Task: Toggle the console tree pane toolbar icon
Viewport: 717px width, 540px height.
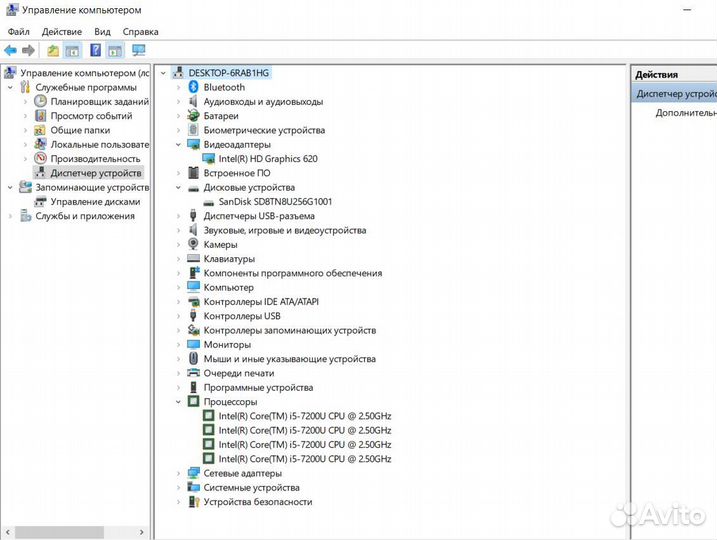Action: click(x=72, y=50)
